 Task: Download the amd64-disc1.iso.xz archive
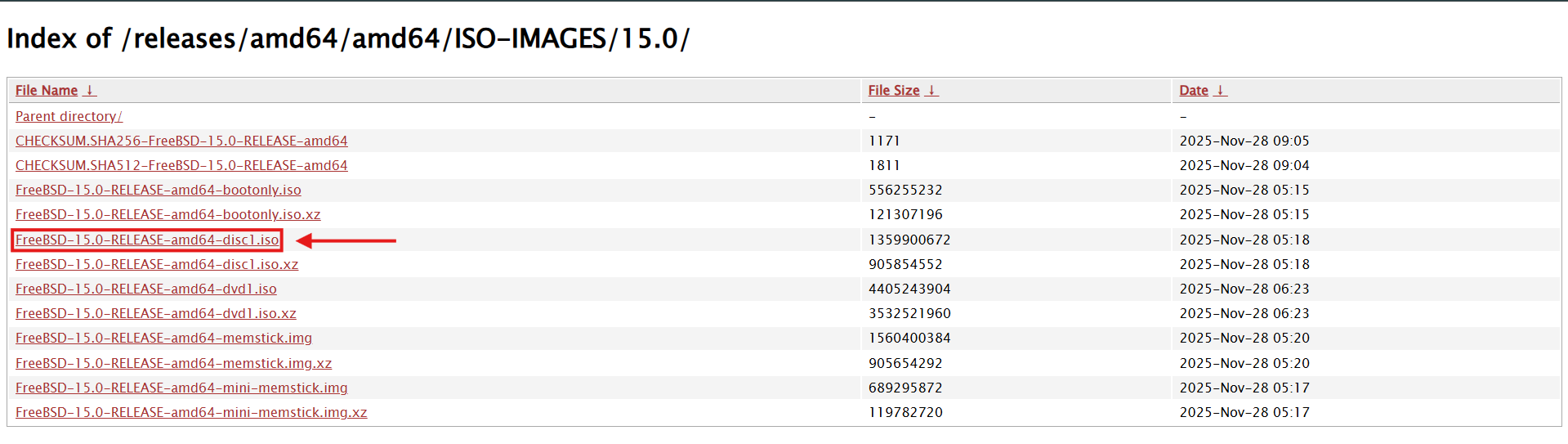click(157, 264)
